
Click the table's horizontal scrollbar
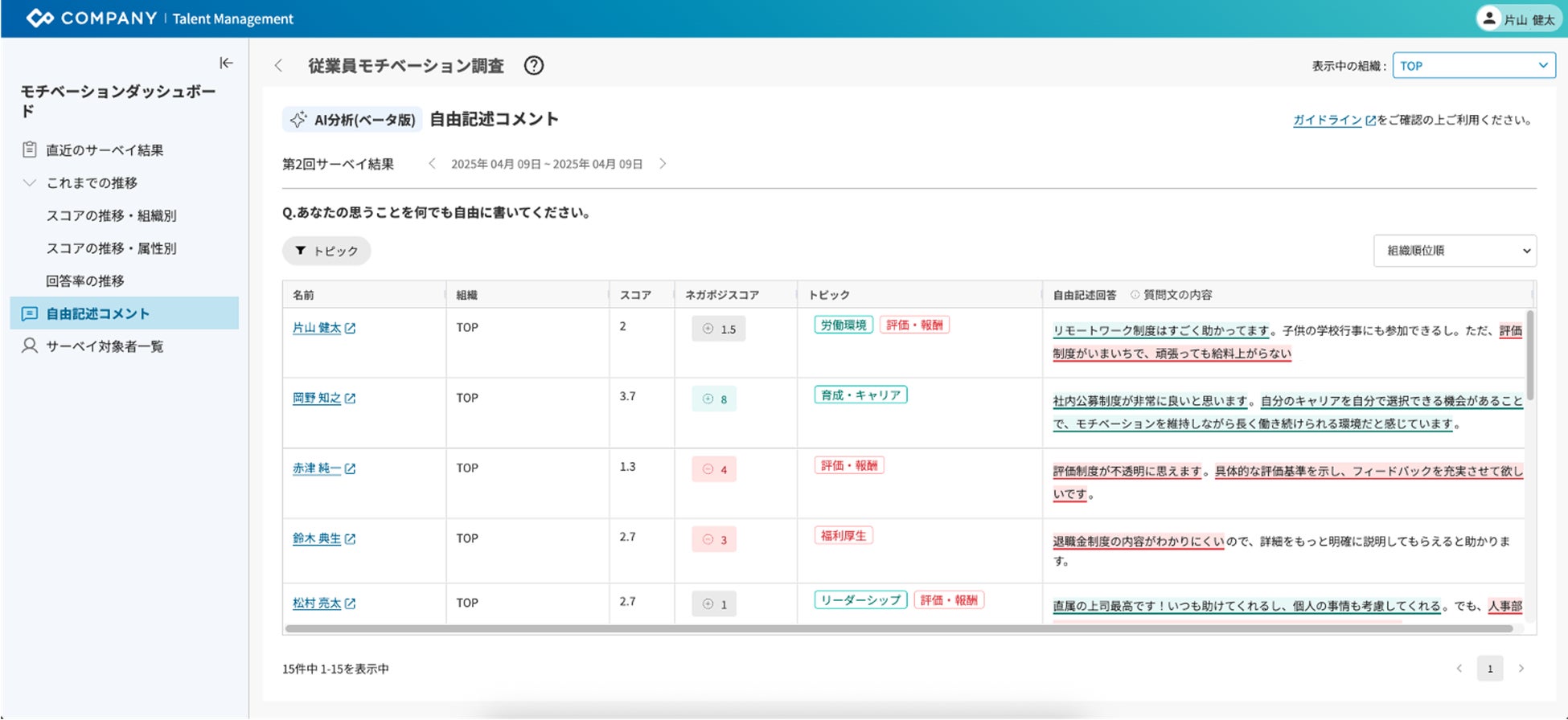[899, 629]
